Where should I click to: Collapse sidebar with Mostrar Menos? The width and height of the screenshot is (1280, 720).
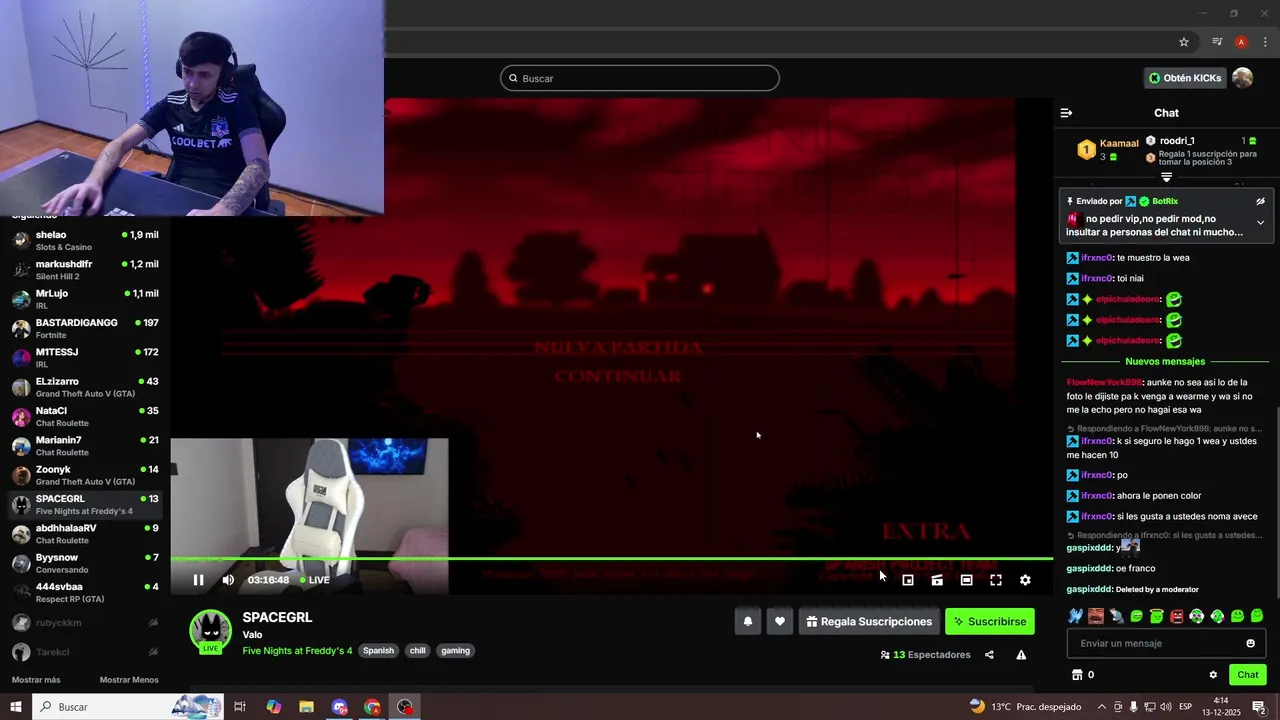tap(129, 680)
